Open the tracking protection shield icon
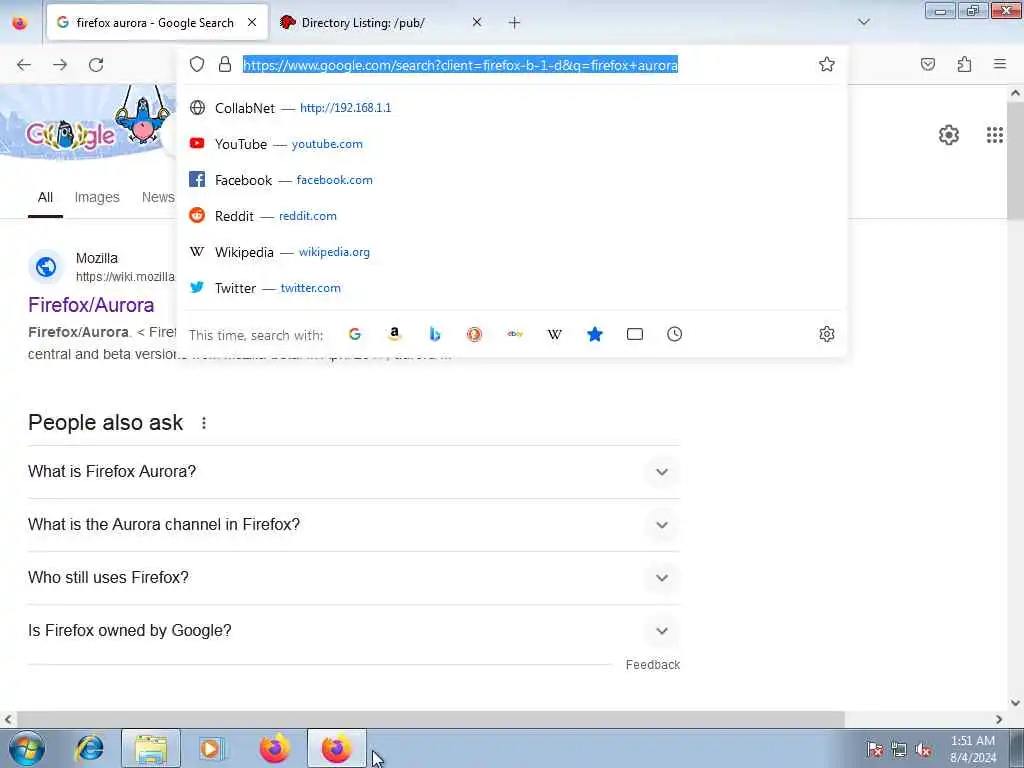The height and width of the screenshot is (768, 1024). (x=197, y=64)
